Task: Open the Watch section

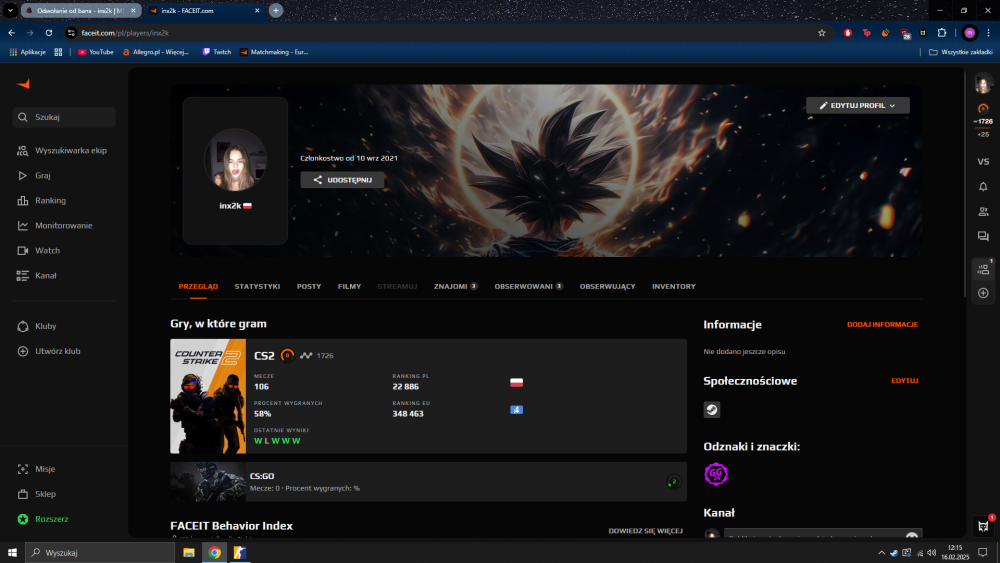Action: tap(38, 251)
